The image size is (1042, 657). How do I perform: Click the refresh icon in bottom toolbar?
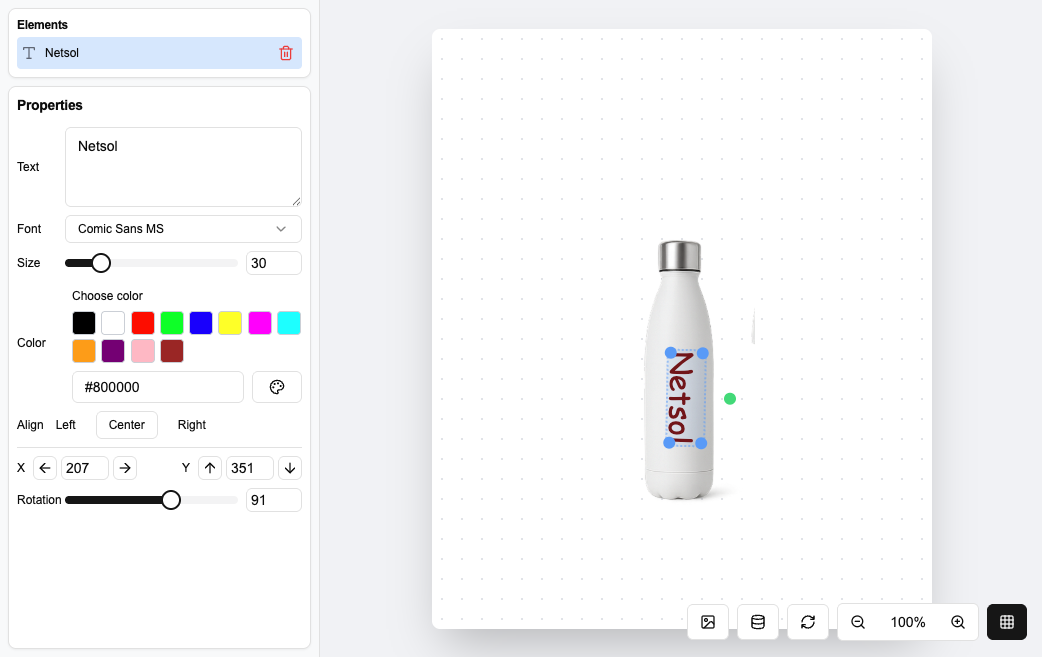tap(808, 622)
